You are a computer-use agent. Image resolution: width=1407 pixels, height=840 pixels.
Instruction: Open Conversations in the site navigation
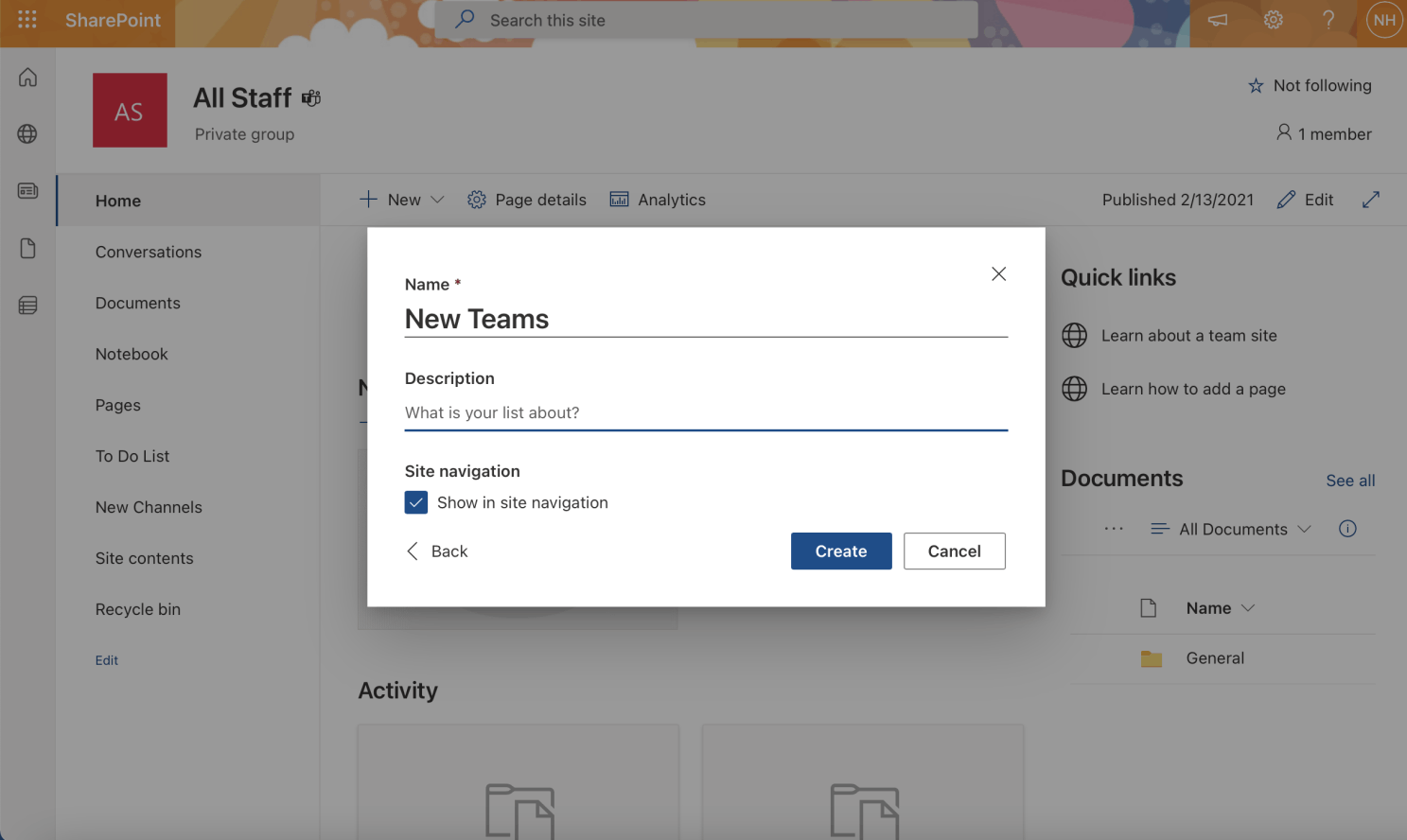click(x=149, y=252)
